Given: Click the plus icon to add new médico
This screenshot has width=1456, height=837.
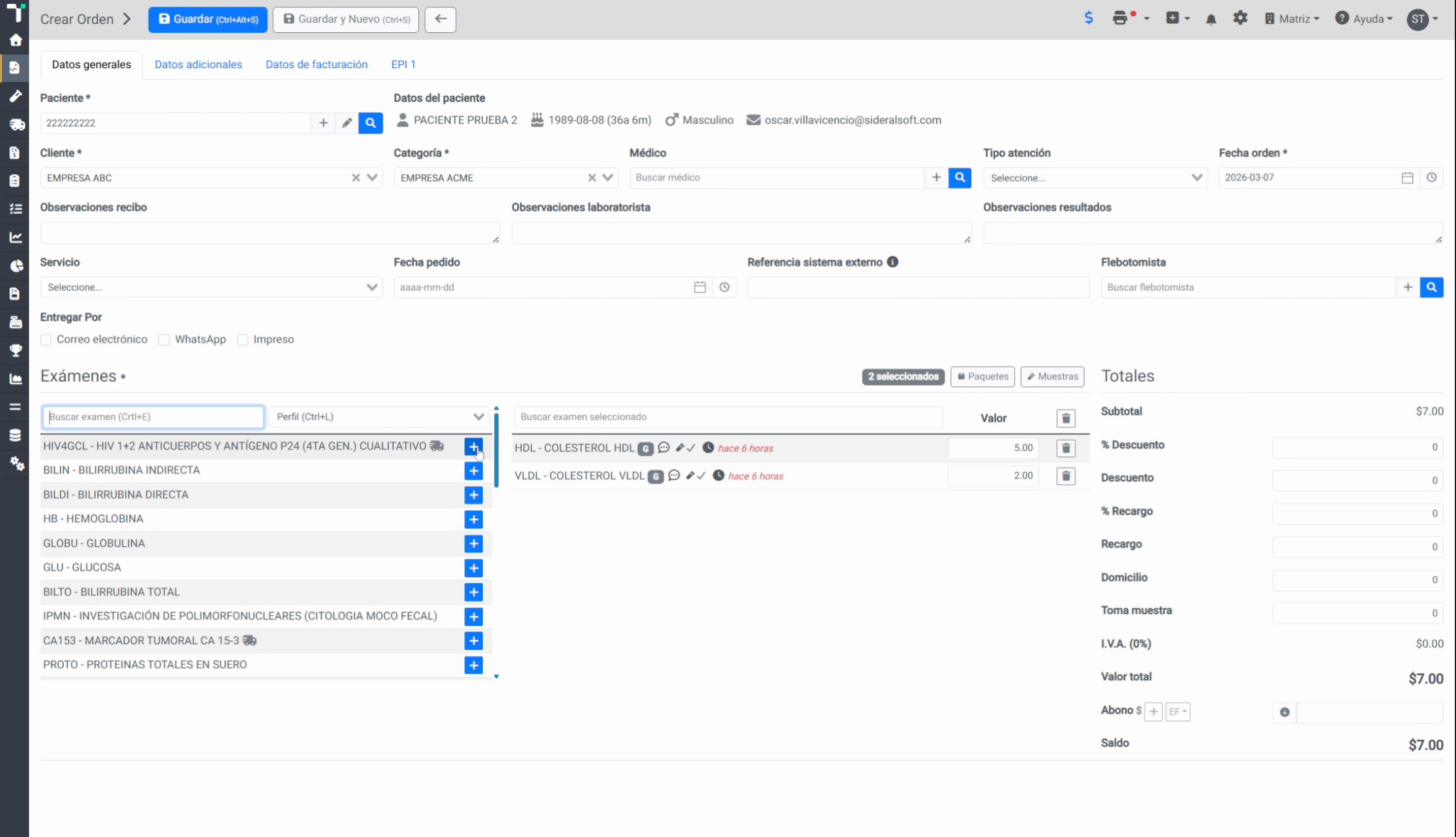Looking at the screenshot, I should click(x=936, y=177).
